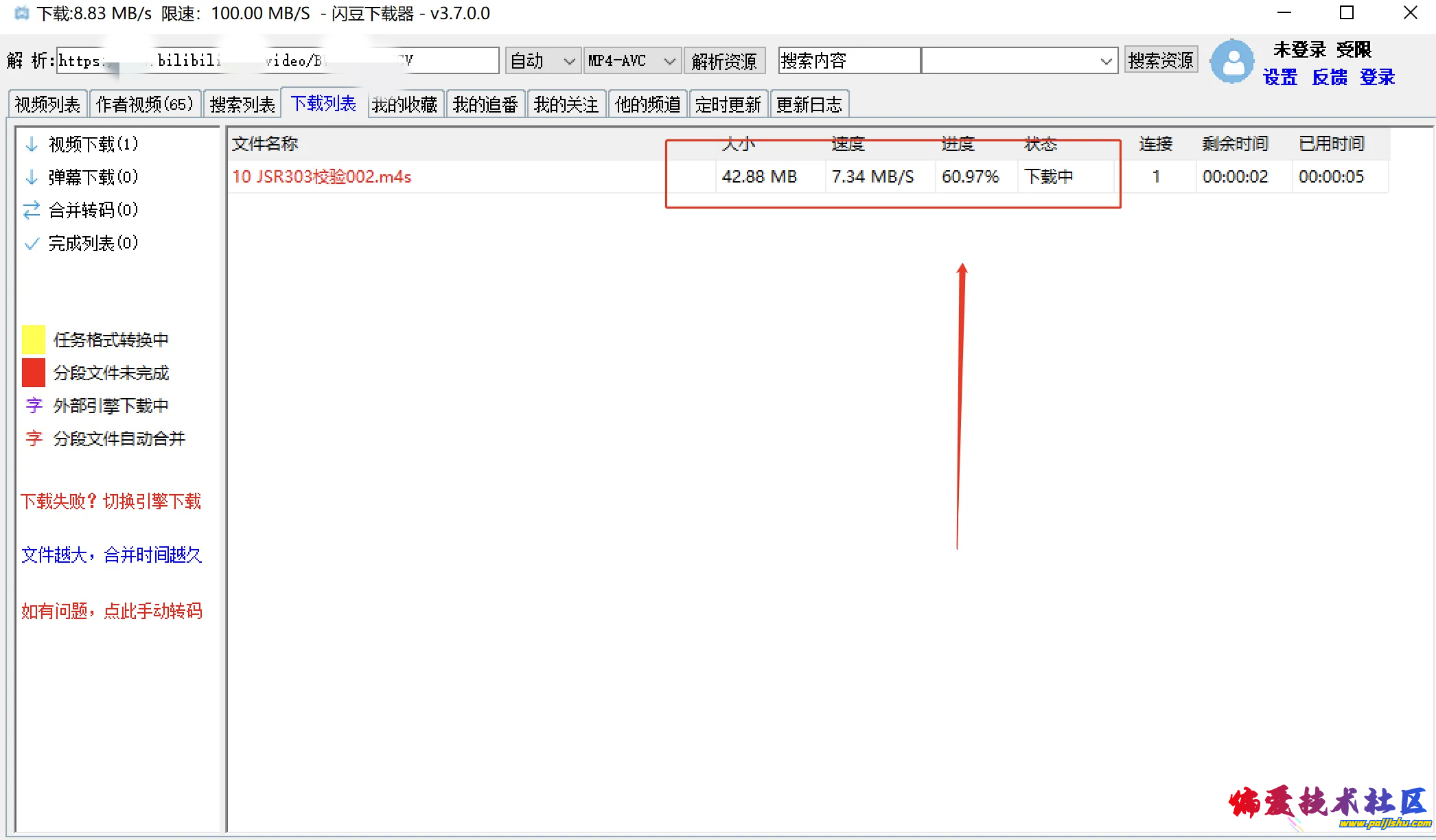Expand the 自动 quality dropdown

543,61
